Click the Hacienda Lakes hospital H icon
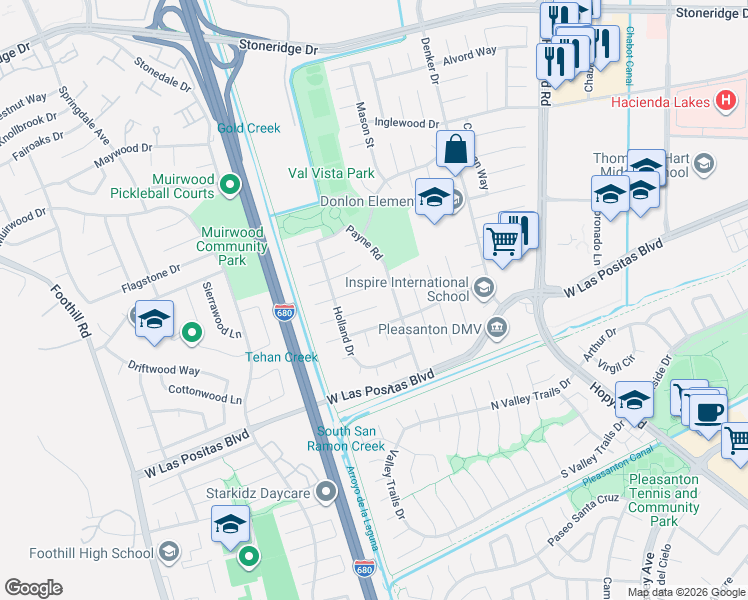 [726, 101]
